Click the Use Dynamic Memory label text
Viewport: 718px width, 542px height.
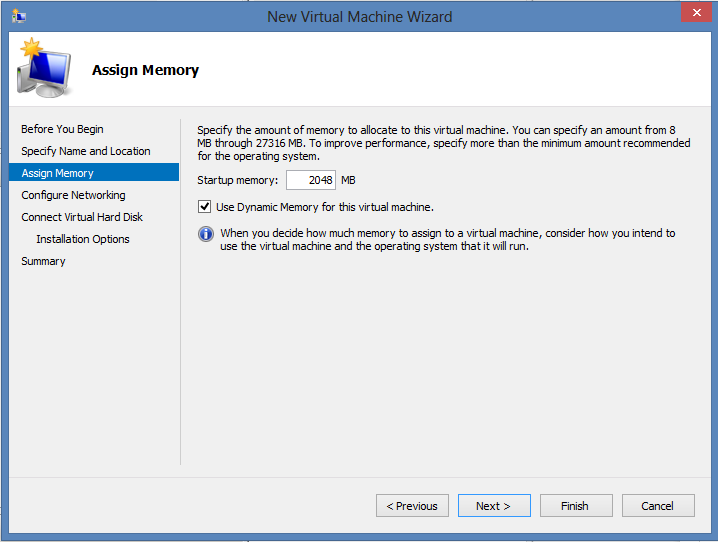(x=324, y=207)
